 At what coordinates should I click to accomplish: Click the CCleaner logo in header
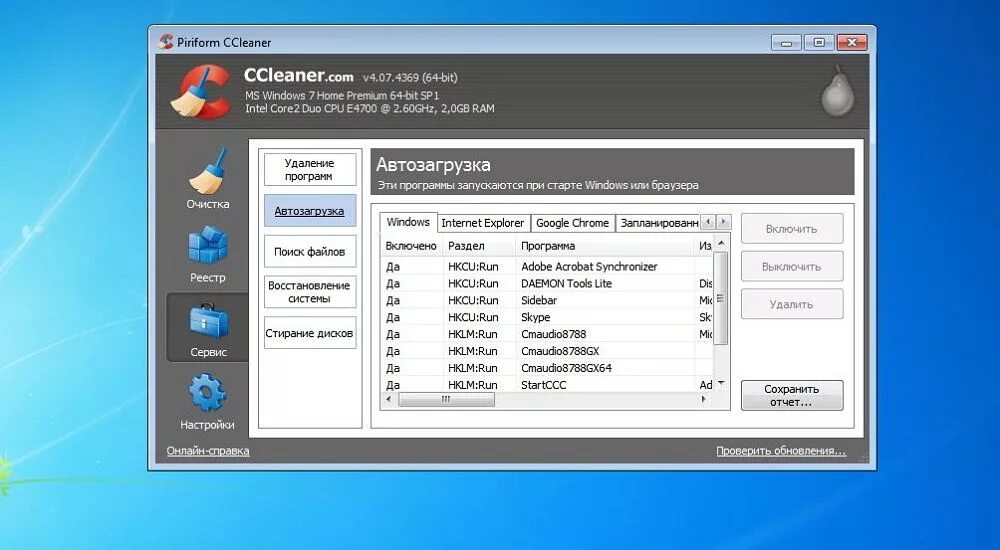click(x=200, y=92)
